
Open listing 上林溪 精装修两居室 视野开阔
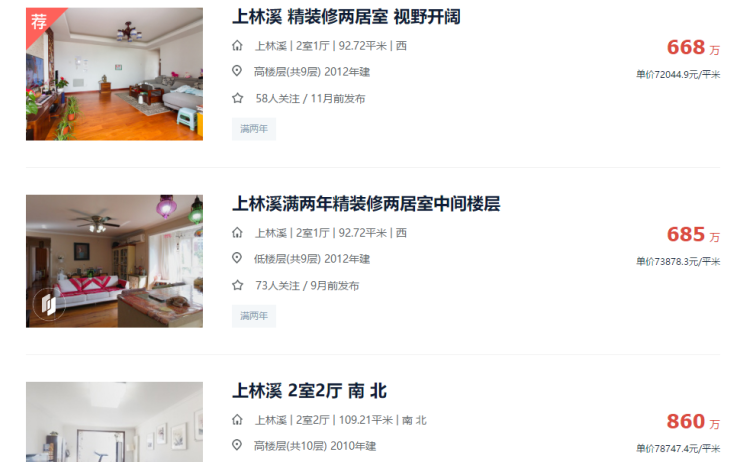346,17
